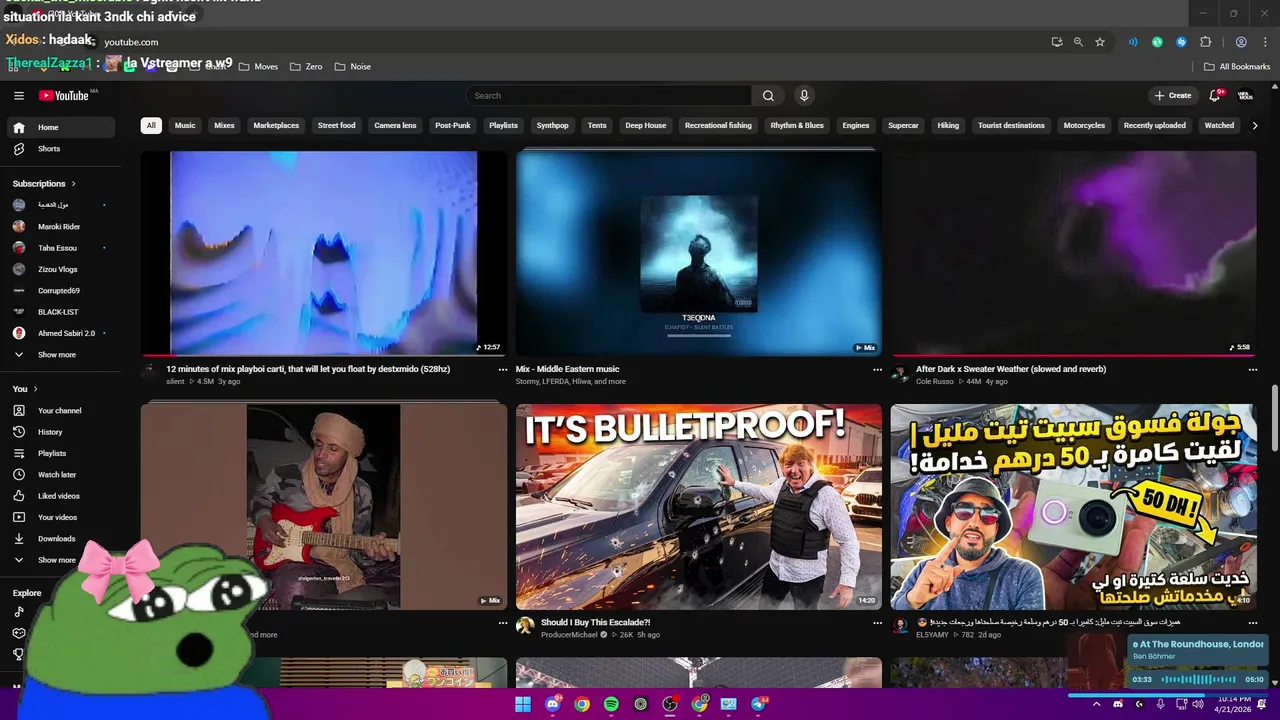Viewport: 1280px width, 720px height.
Task: Open Maroki Rider subscription channel
Action: 58,227
